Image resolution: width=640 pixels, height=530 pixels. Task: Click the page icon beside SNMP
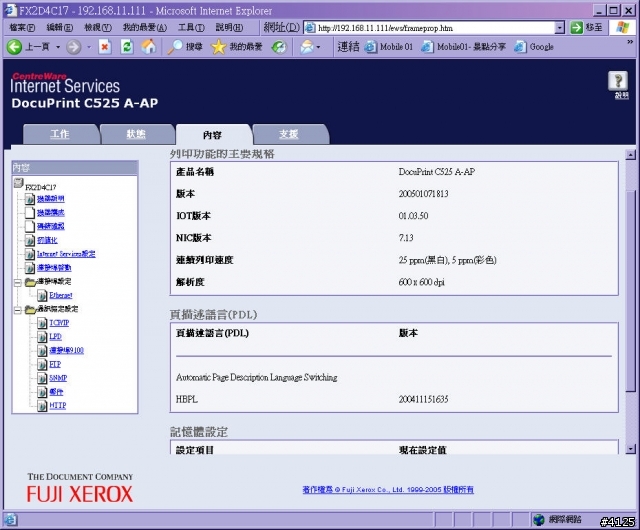pyautogui.click(x=42, y=378)
